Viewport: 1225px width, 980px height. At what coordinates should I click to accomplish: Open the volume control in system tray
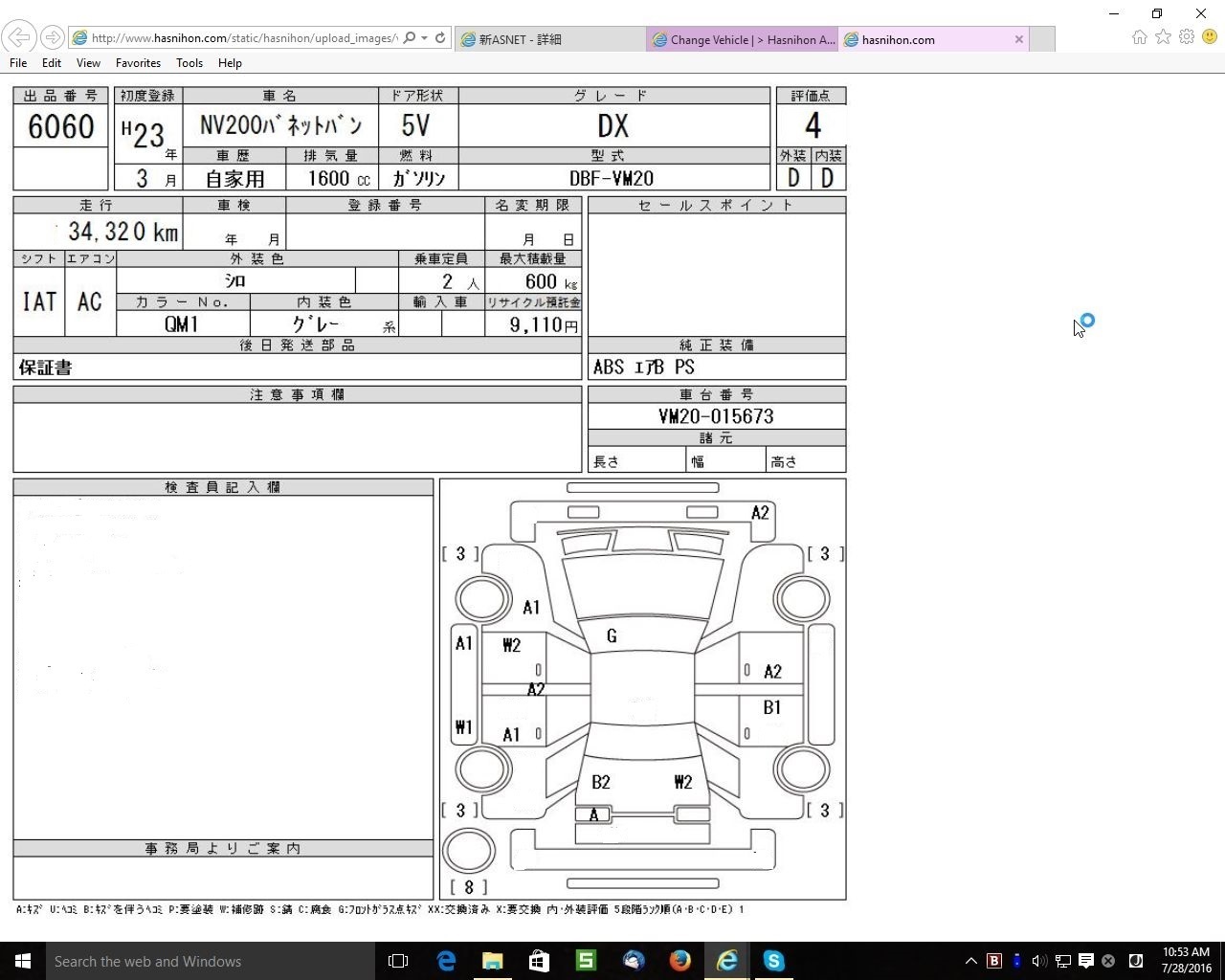(1039, 961)
